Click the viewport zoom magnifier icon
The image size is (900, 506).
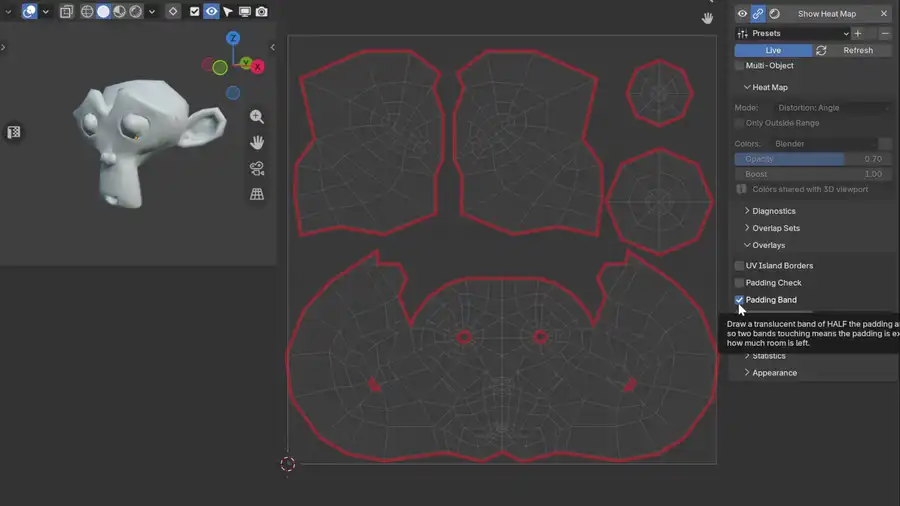coord(257,116)
